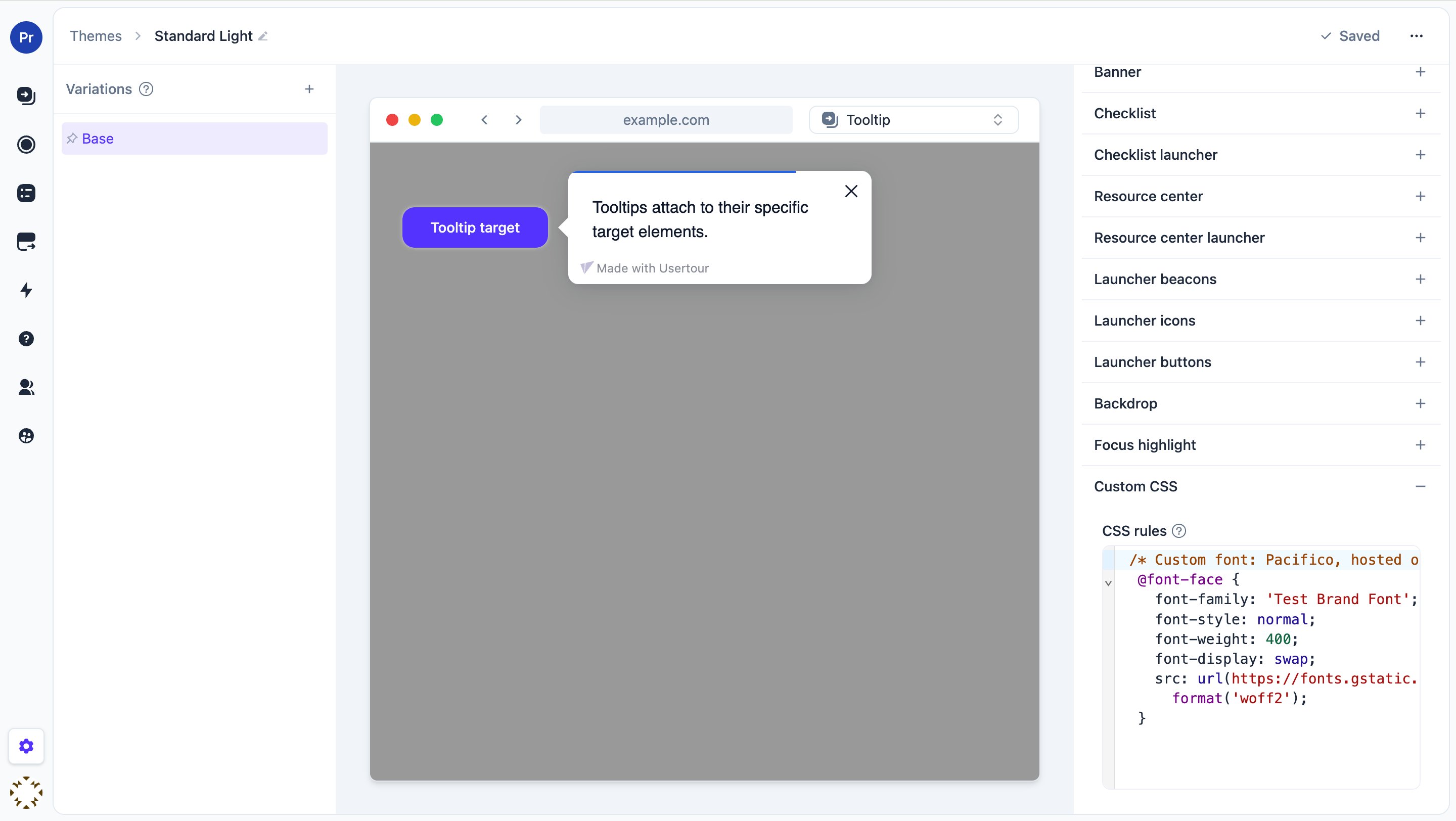This screenshot has width=1456, height=821.
Task: Open the Companies icon in sidebar
Action: click(x=26, y=436)
